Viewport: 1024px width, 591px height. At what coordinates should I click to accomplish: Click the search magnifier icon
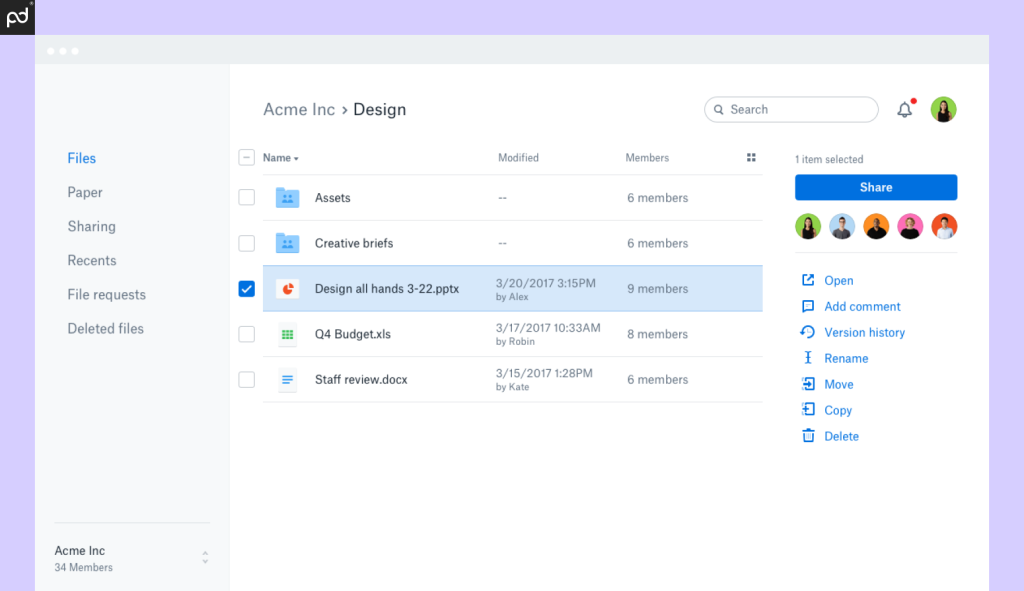718,110
